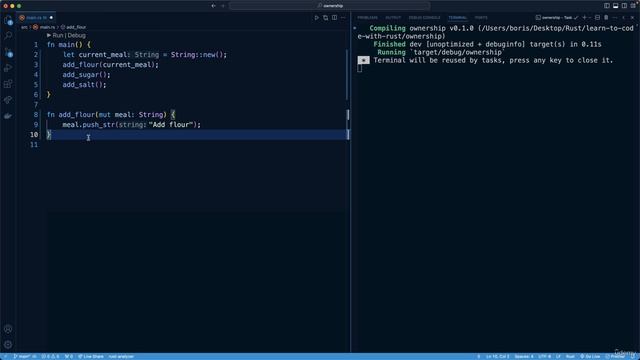Close the terminal panel

point(633,18)
